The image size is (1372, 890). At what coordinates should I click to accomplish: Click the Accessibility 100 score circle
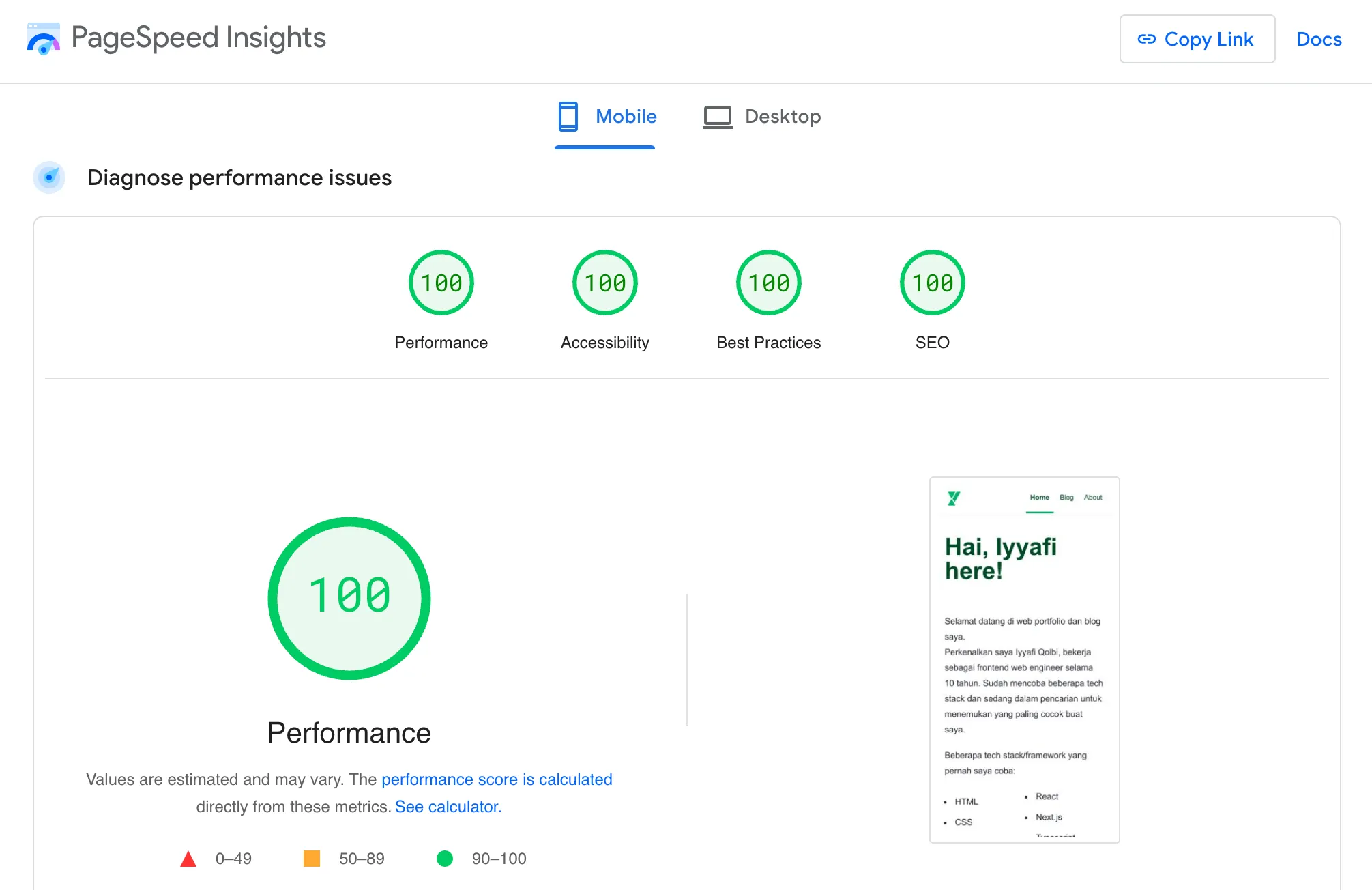click(604, 282)
